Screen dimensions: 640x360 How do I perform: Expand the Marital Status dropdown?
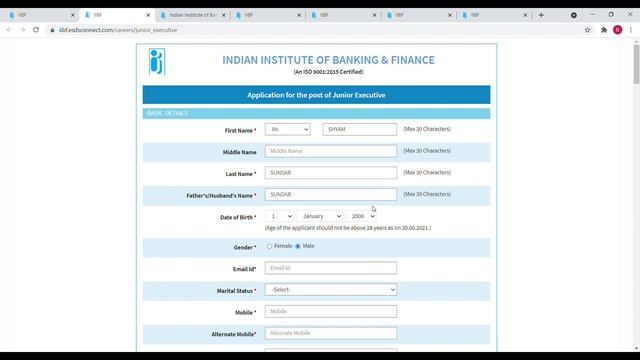pyautogui.click(x=331, y=290)
